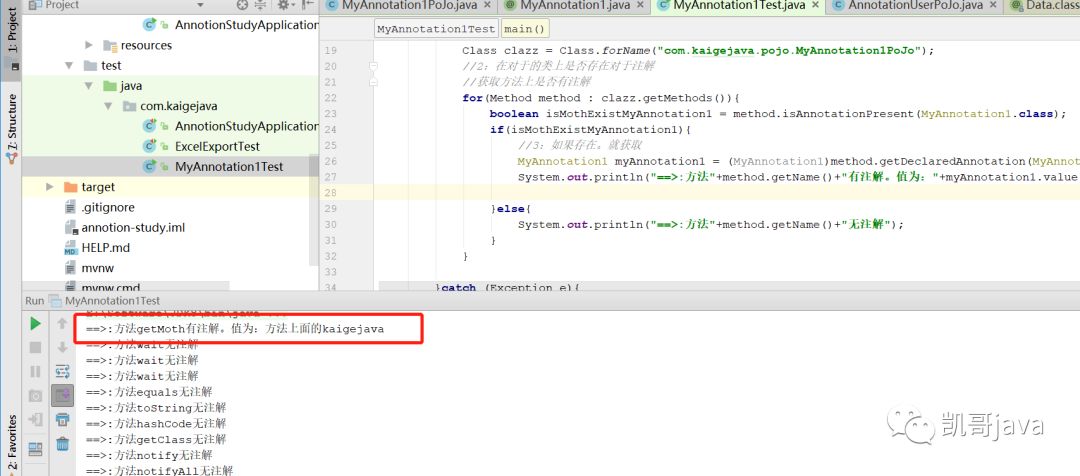
Task: Click console line 'getClass无注解'
Action: tap(155, 439)
